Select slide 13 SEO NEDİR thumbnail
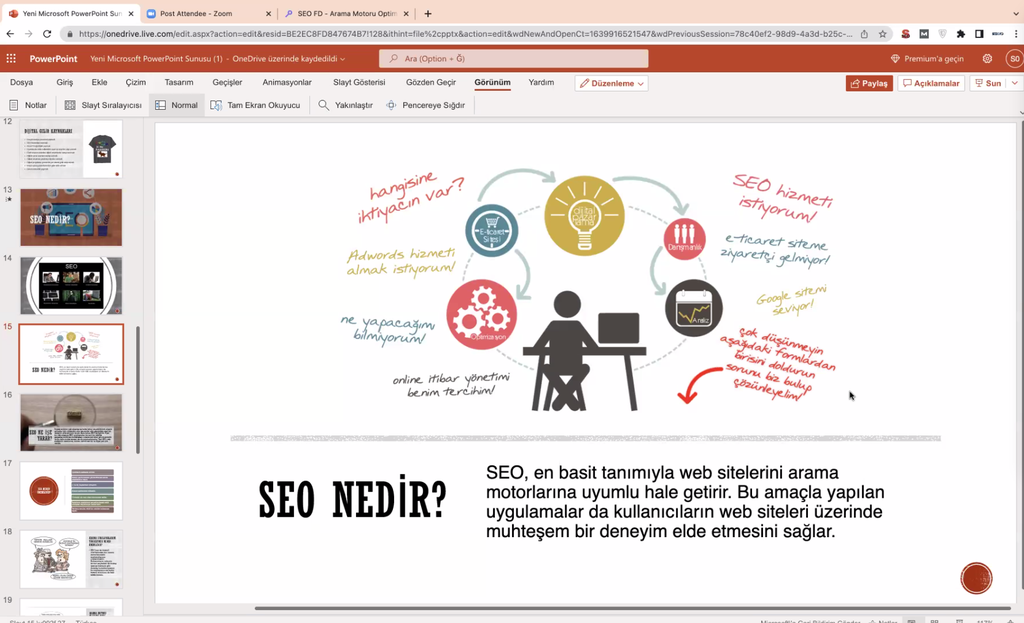The width and height of the screenshot is (1024, 623). (x=71, y=217)
